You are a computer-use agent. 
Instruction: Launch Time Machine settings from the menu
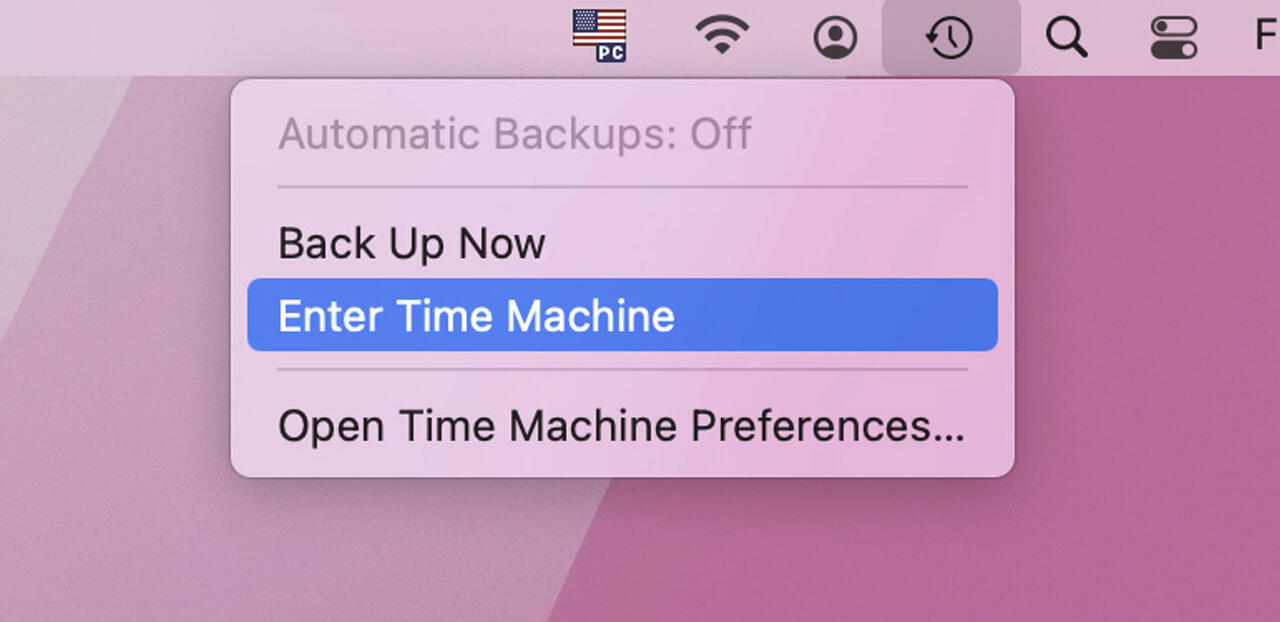621,426
